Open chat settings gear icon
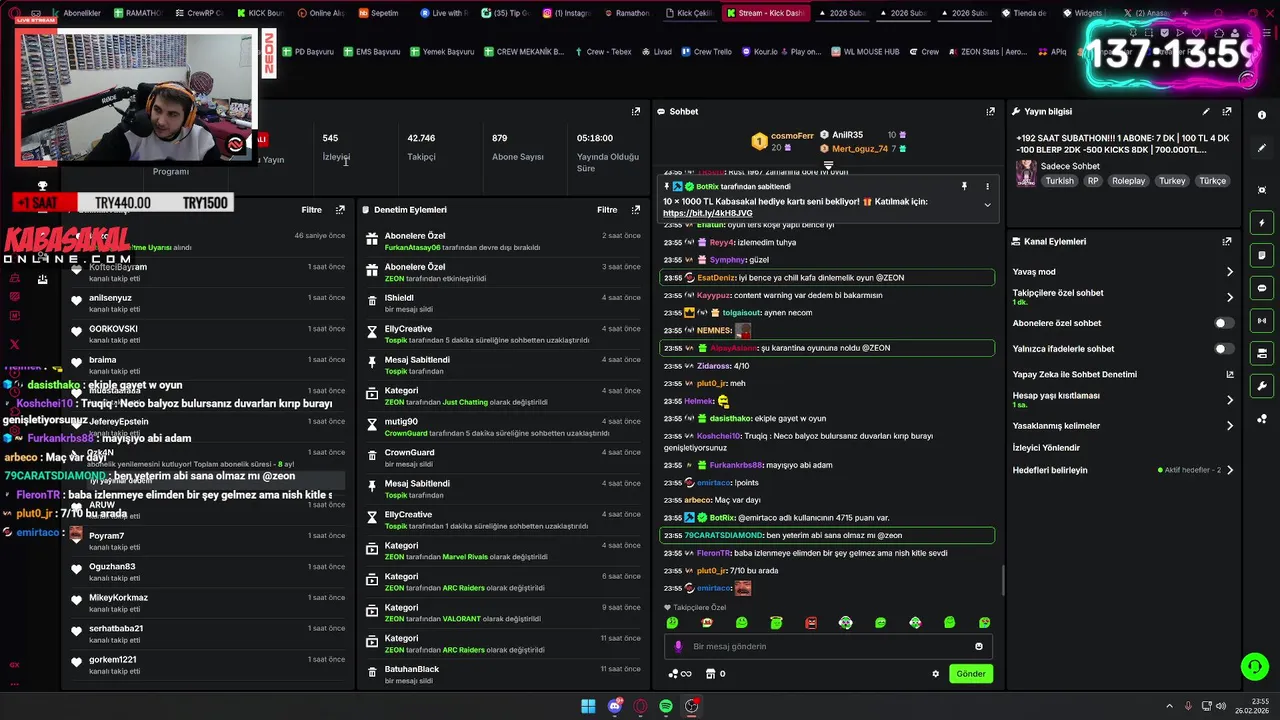This screenshot has height=720, width=1280. coord(936,674)
